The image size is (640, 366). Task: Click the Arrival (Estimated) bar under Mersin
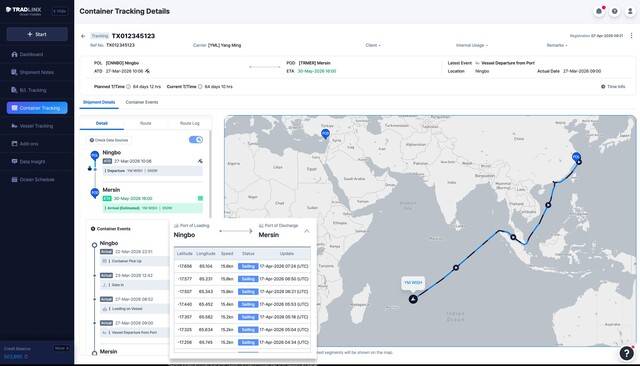152,208
